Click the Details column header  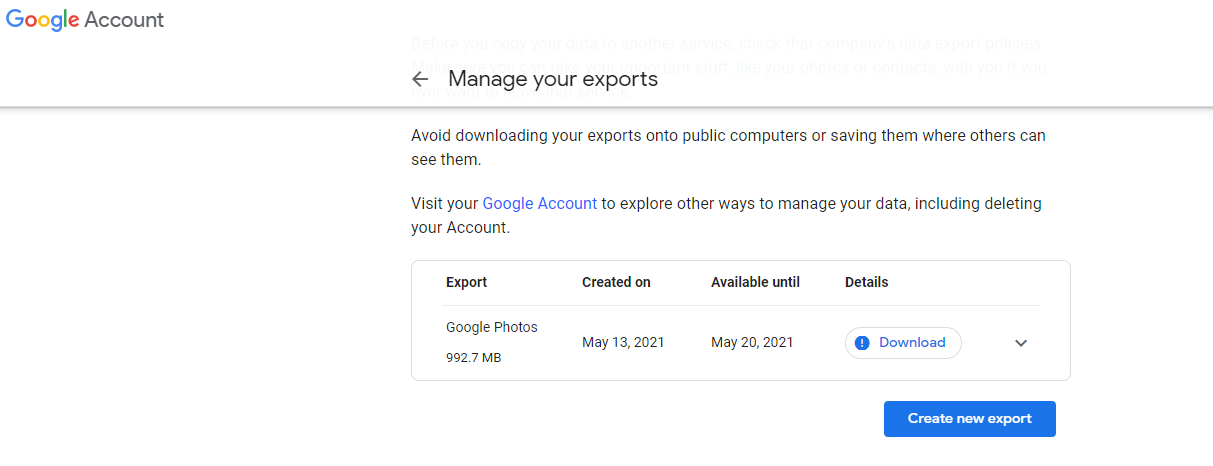click(x=867, y=282)
